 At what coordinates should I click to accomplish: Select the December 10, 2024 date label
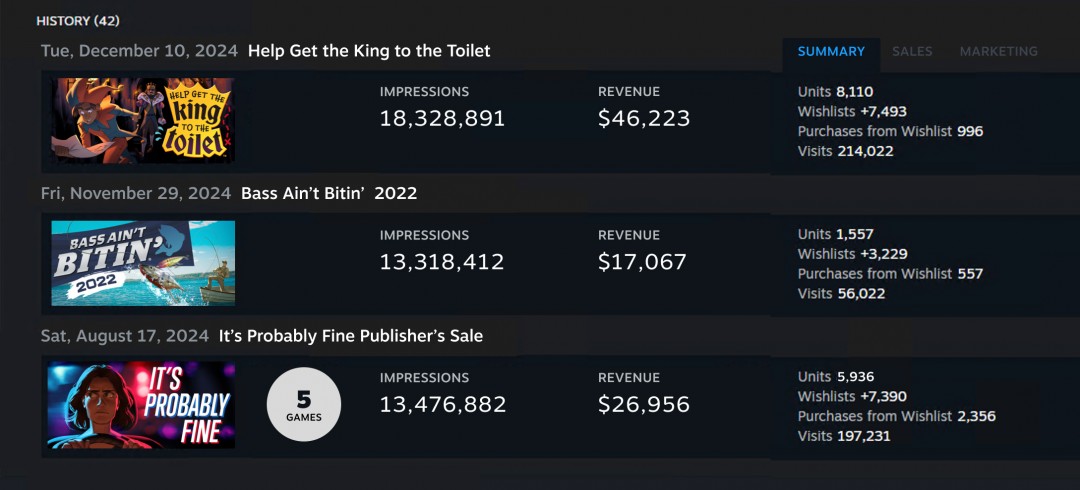click(139, 51)
